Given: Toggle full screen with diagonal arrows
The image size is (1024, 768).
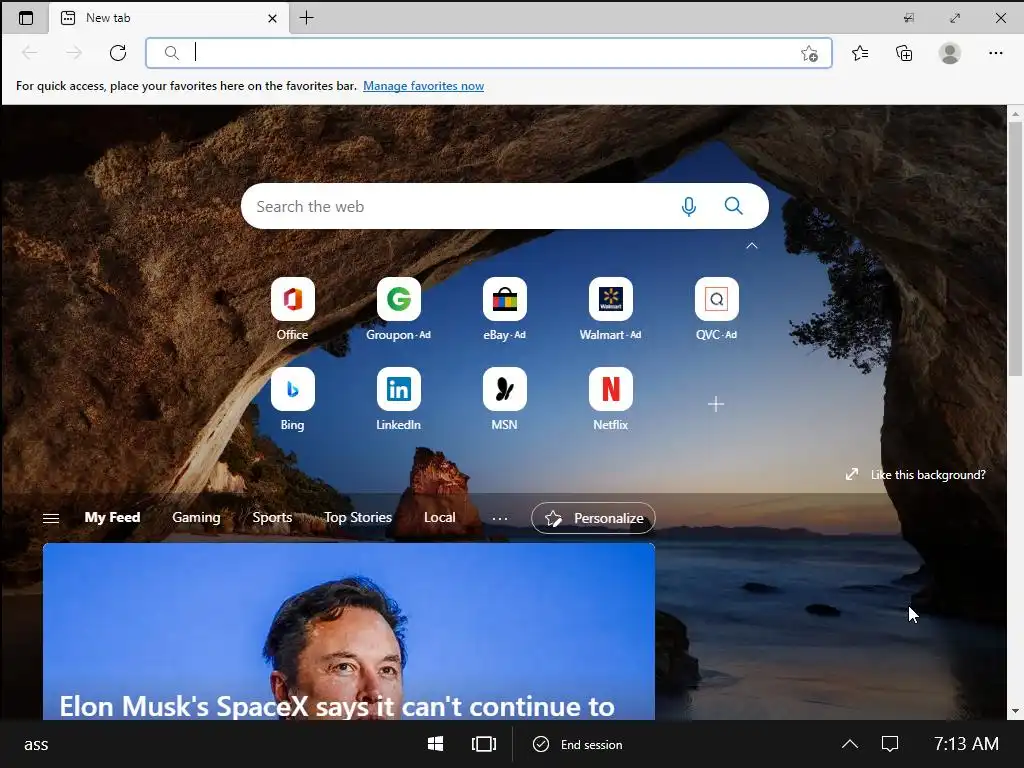Looking at the screenshot, I should [x=955, y=18].
